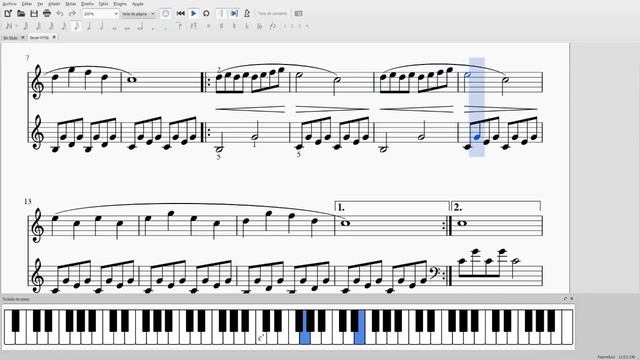This screenshot has width=640, height=360.
Task: Select the longa note duration
Action: click(140, 26)
